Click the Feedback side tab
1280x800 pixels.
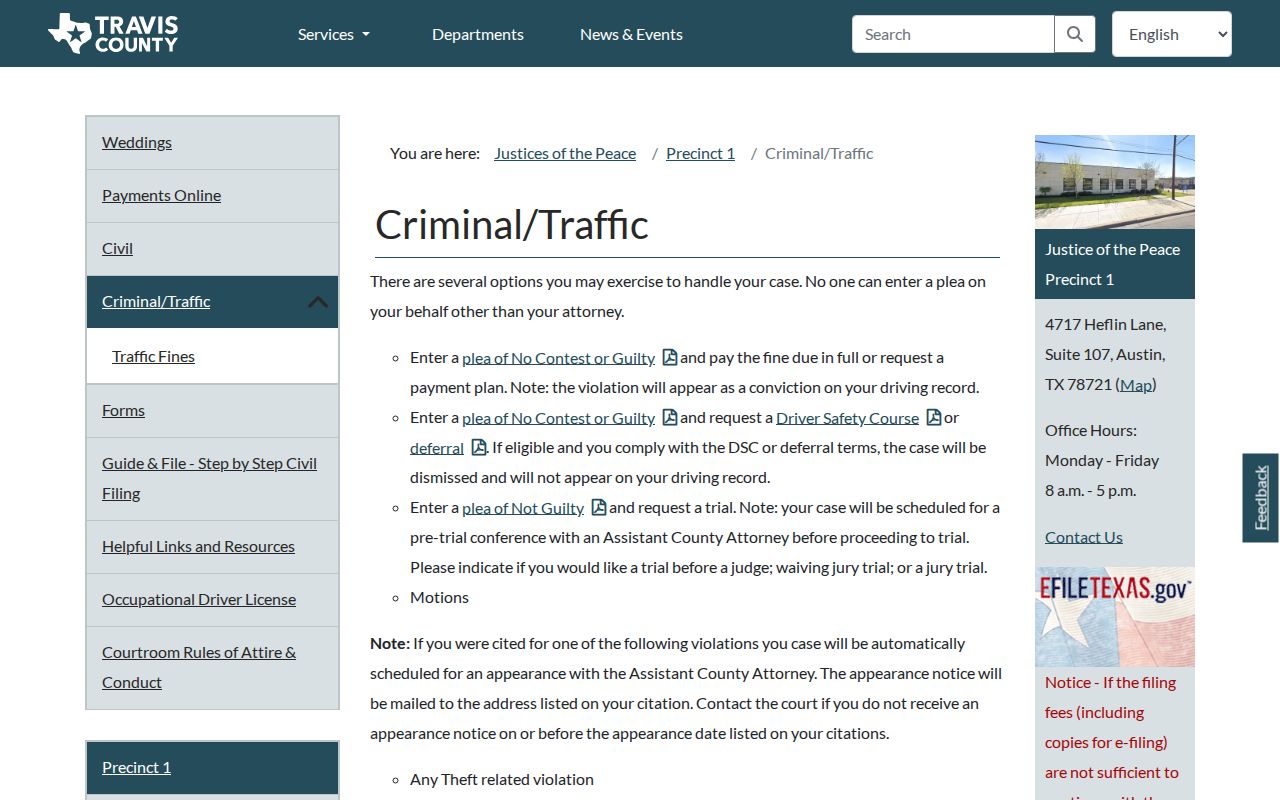pos(1261,498)
